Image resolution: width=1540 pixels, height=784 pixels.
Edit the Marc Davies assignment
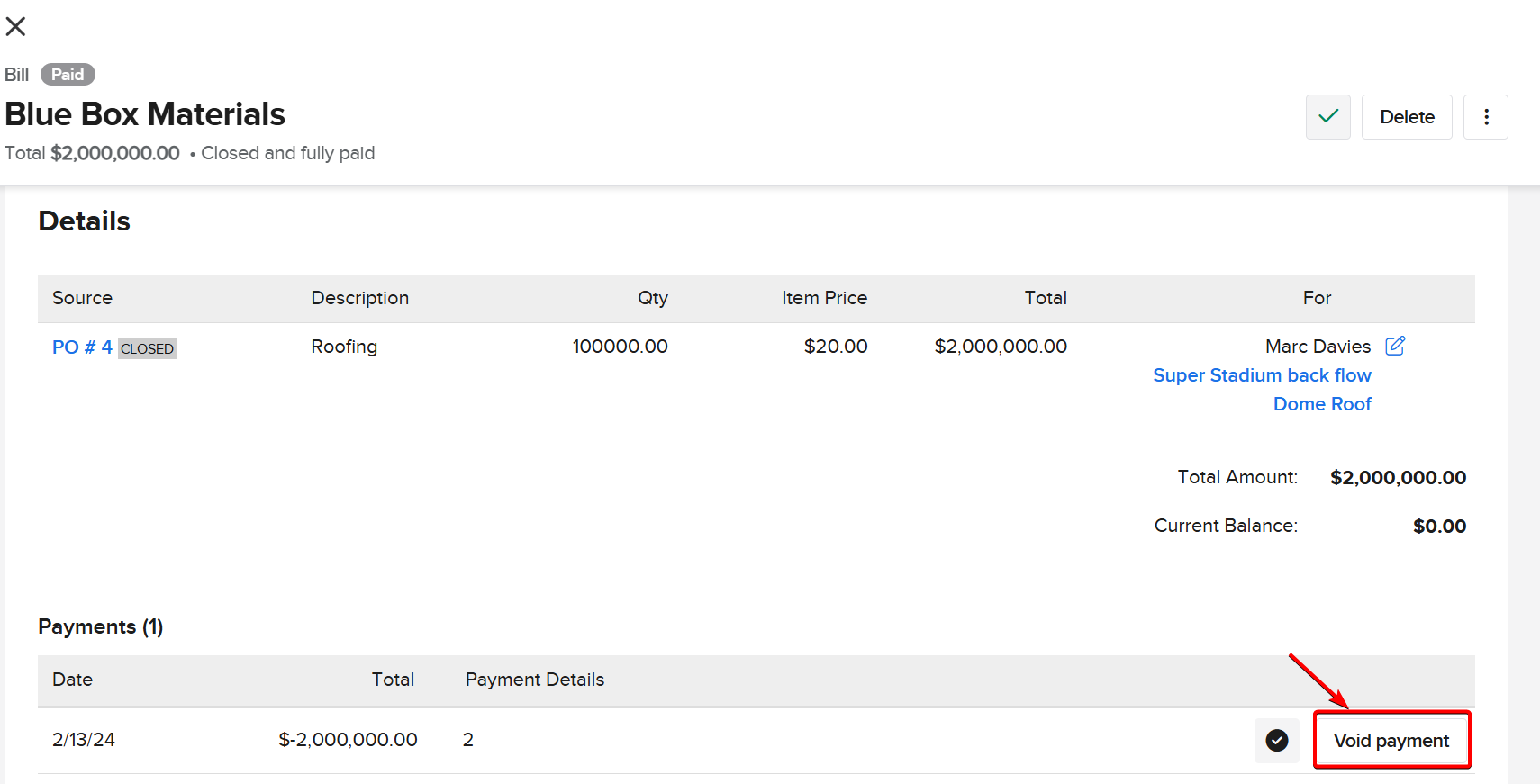pos(1394,347)
